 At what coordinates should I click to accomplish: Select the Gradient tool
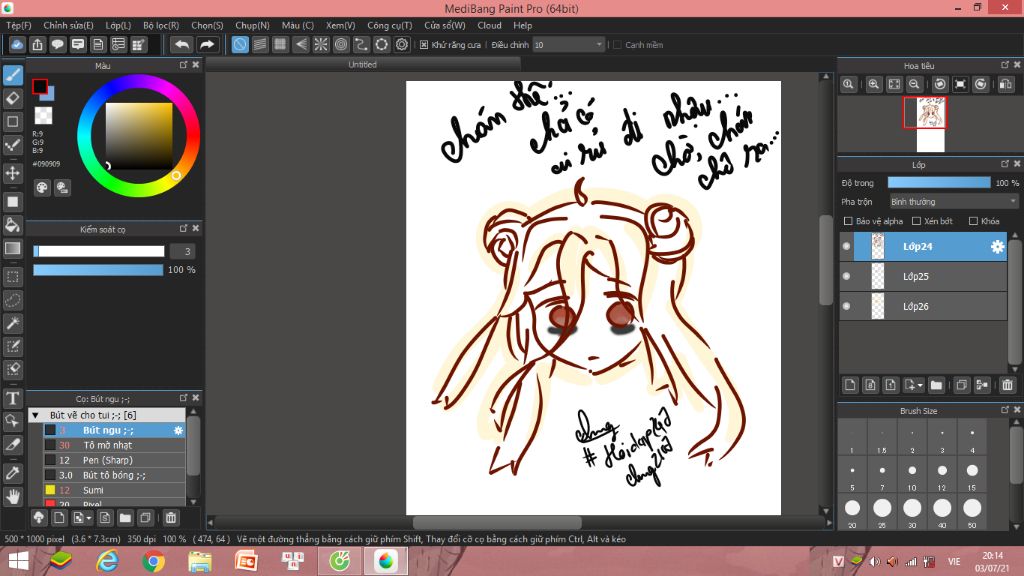[x=12, y=248]
